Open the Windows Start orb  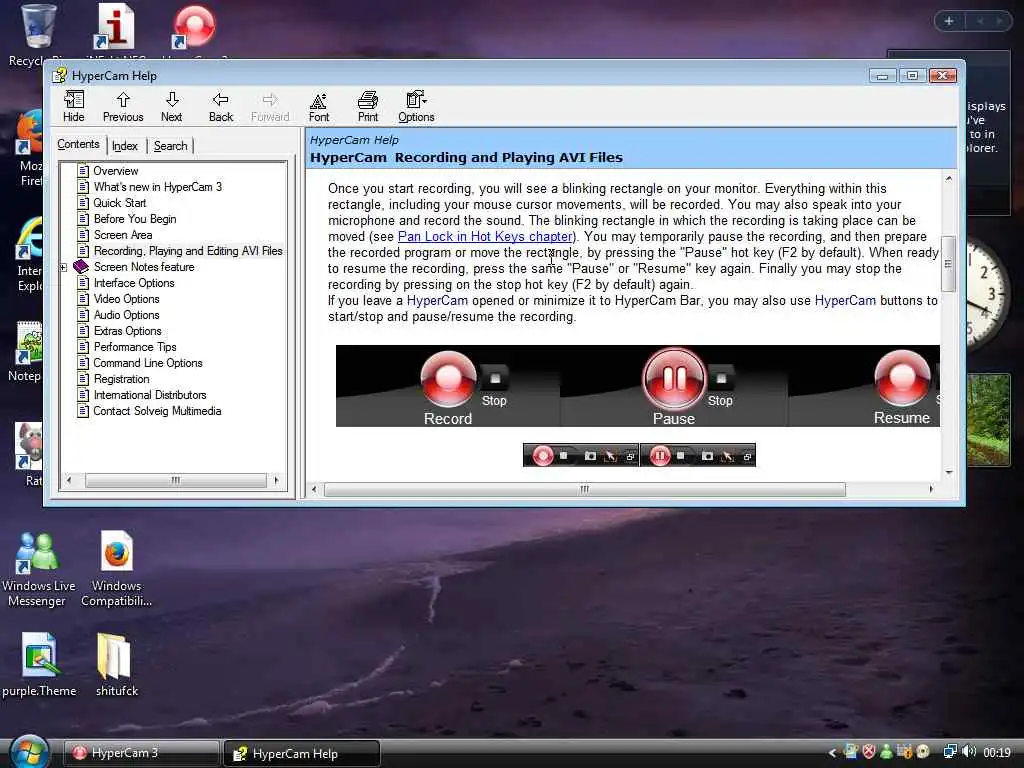pos(29,751)
